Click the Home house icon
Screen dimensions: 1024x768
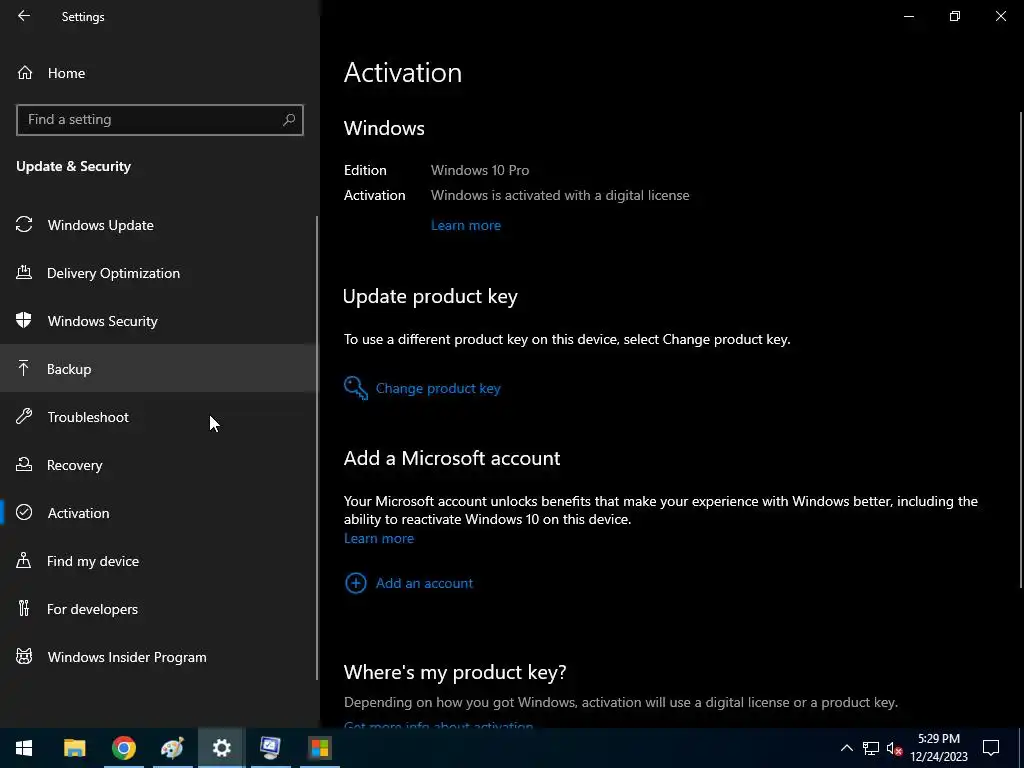[x=25, y=72]
